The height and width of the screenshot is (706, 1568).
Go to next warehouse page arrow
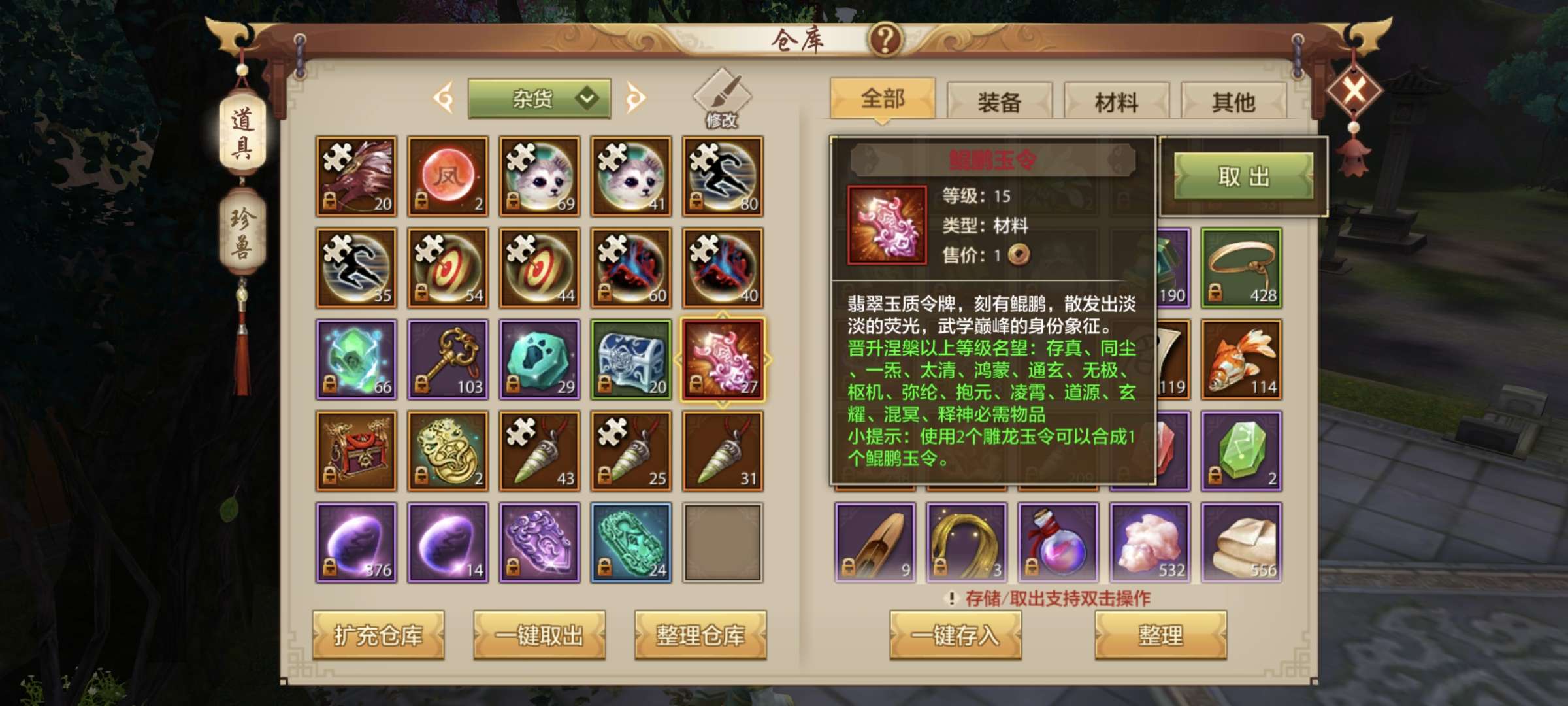click(x=635, y=99)
